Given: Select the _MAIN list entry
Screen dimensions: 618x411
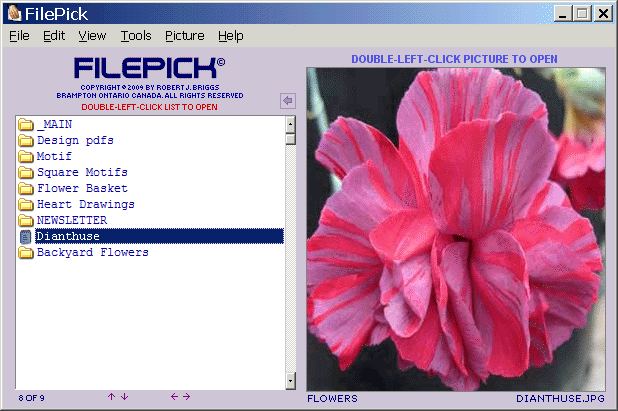Looking at the screenshot, I should pyautogui.click(x=54, y=125).
